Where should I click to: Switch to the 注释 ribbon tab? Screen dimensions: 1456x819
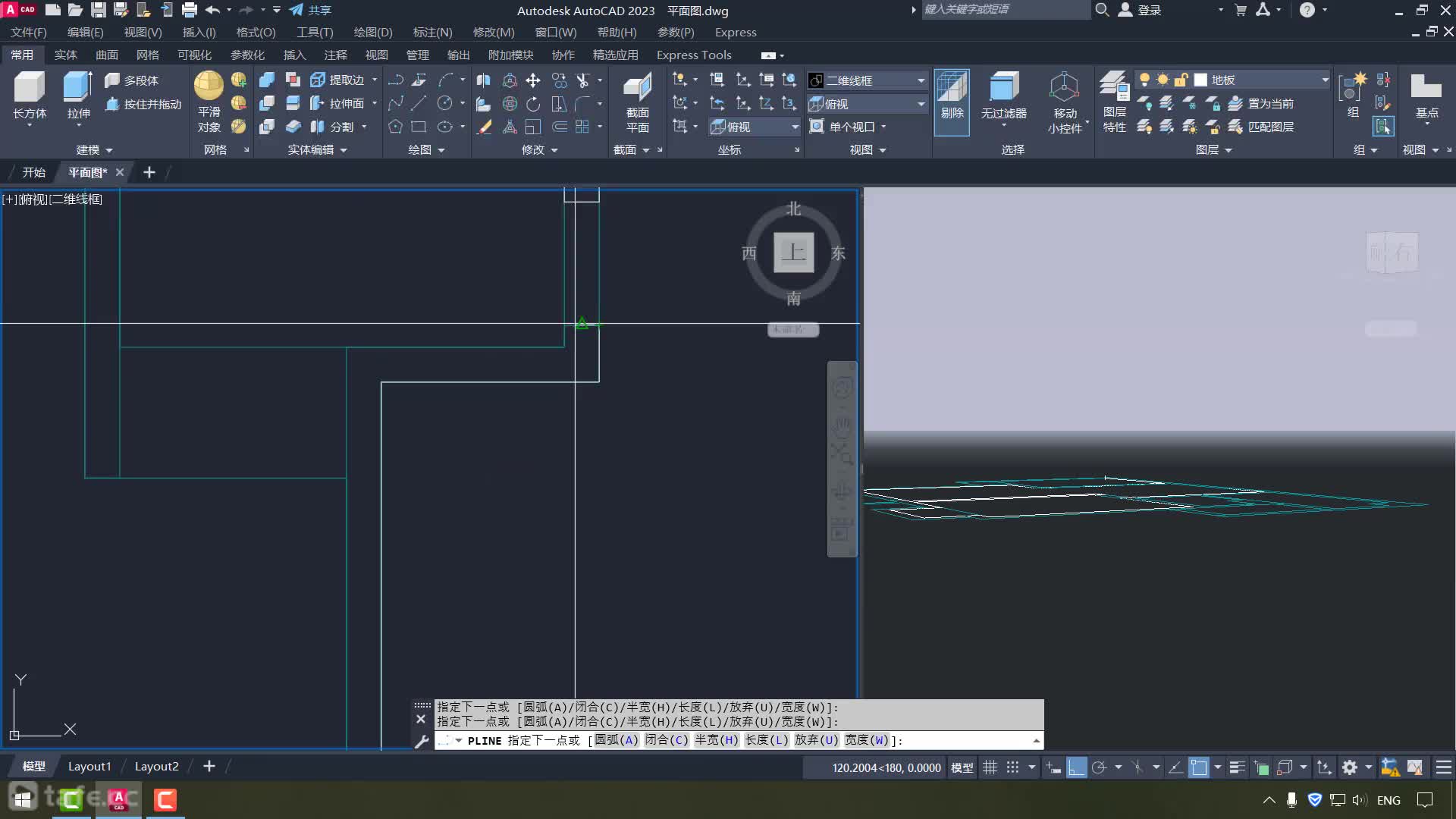point(335,55)
